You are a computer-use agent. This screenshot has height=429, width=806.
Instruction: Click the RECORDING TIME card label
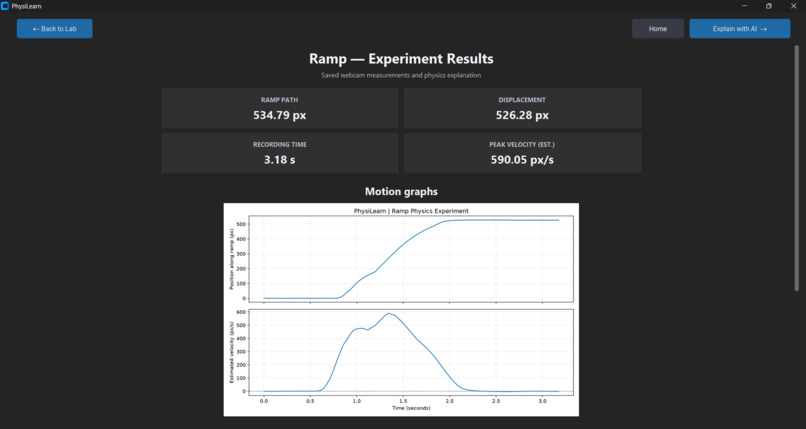(280, 145)
